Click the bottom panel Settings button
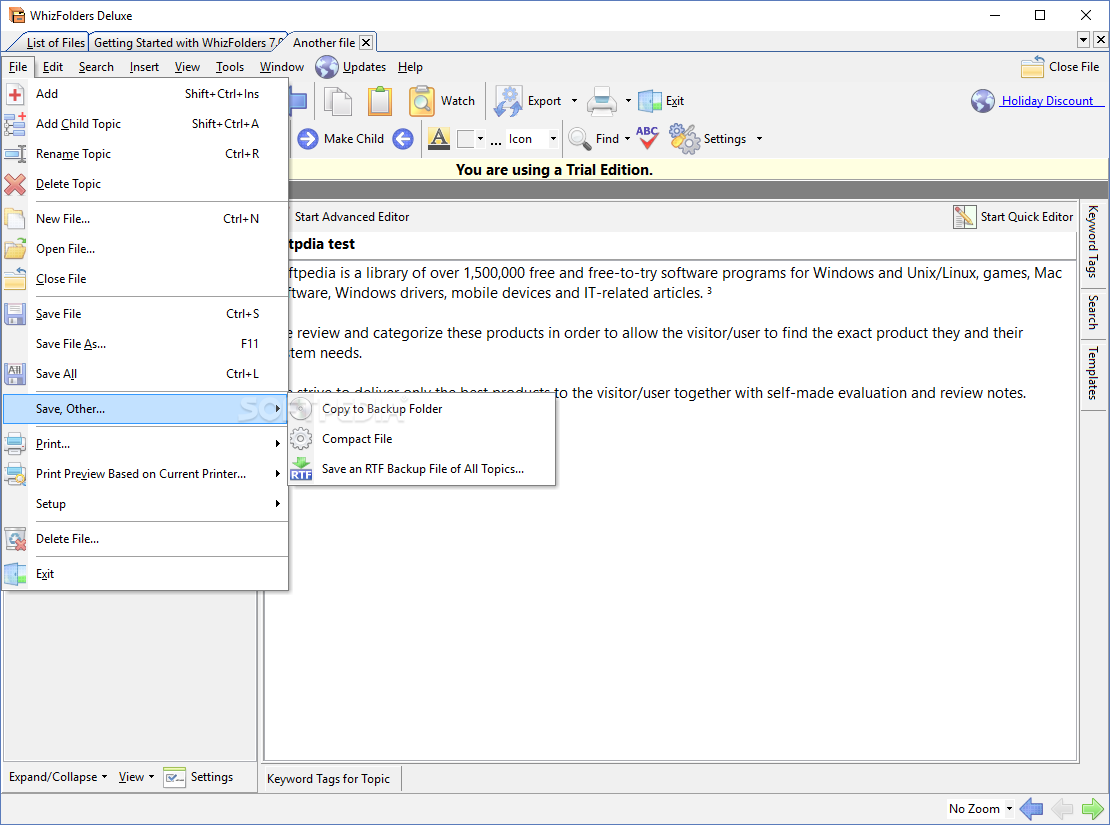 click(x=199, y=777)
